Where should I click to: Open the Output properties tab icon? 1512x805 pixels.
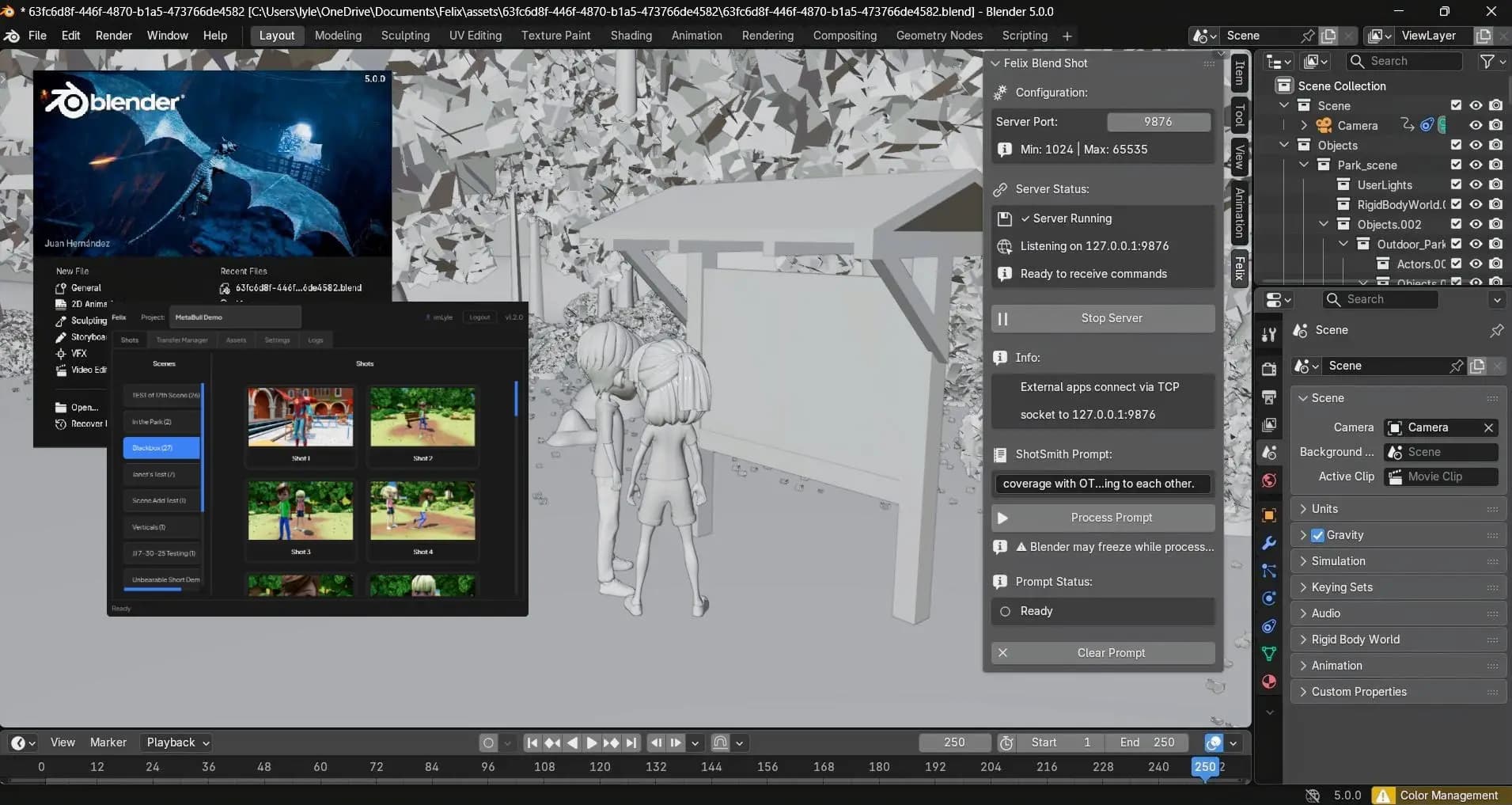point(1269,397)
